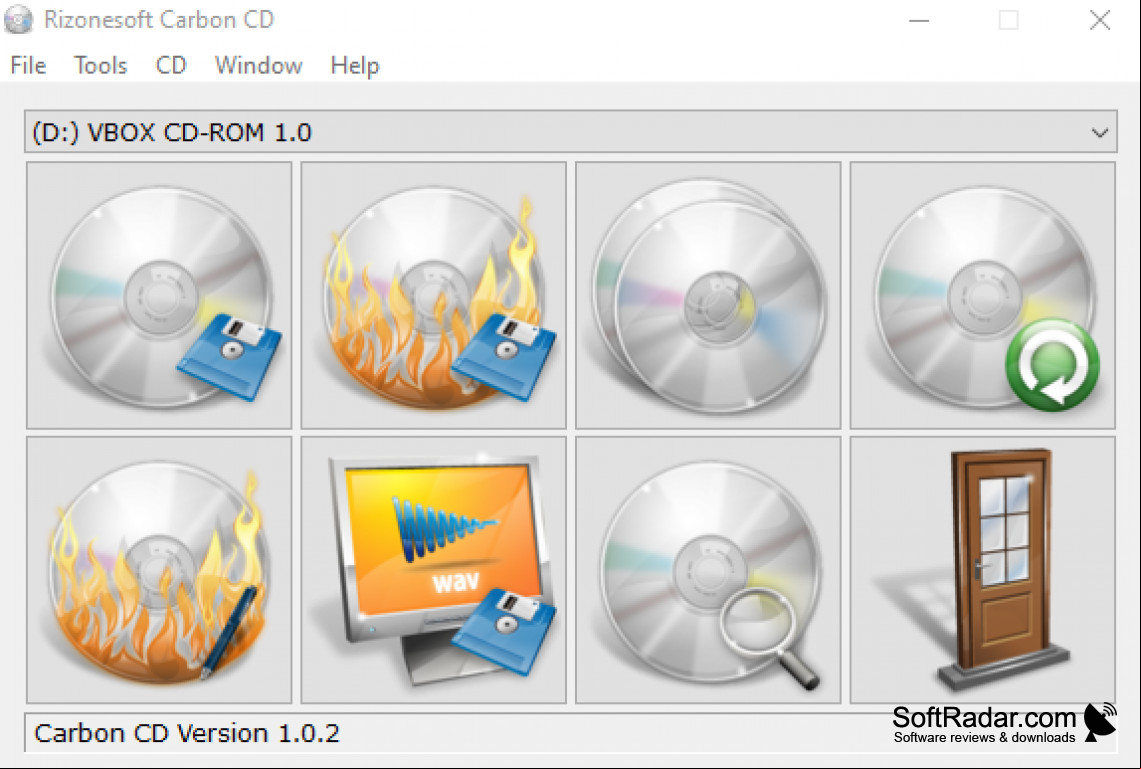Click the wooden door exit icon

(x=982, y=570)
